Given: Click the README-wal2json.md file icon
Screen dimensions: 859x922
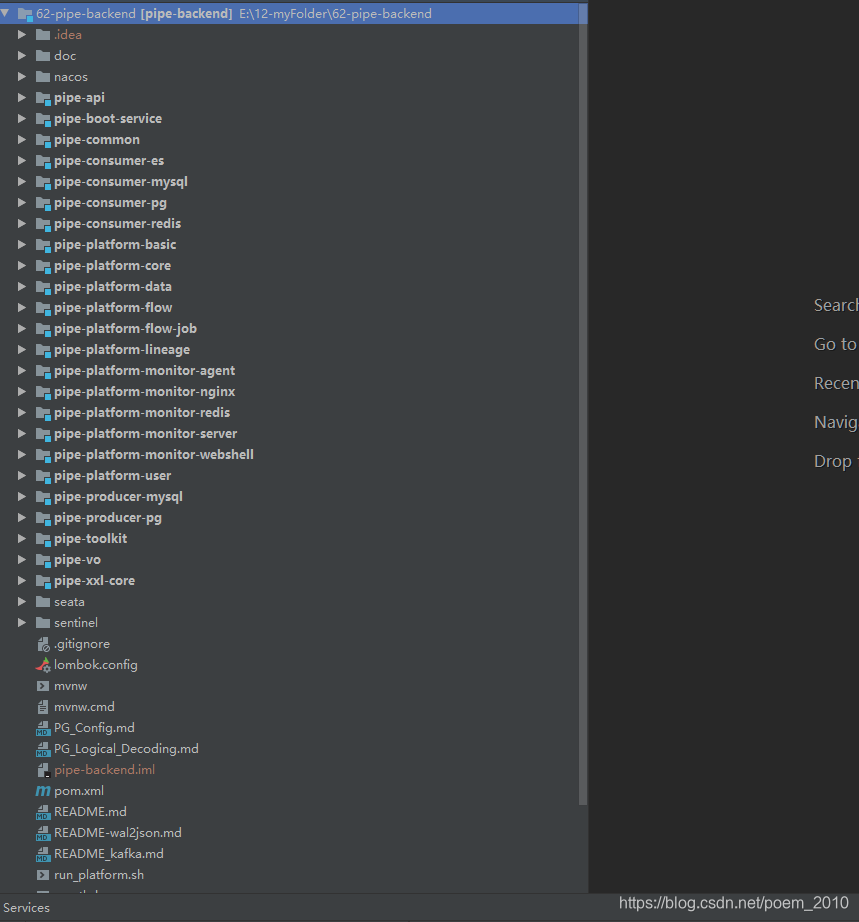Looking at the screenshot, I should (x=43, y=834).
